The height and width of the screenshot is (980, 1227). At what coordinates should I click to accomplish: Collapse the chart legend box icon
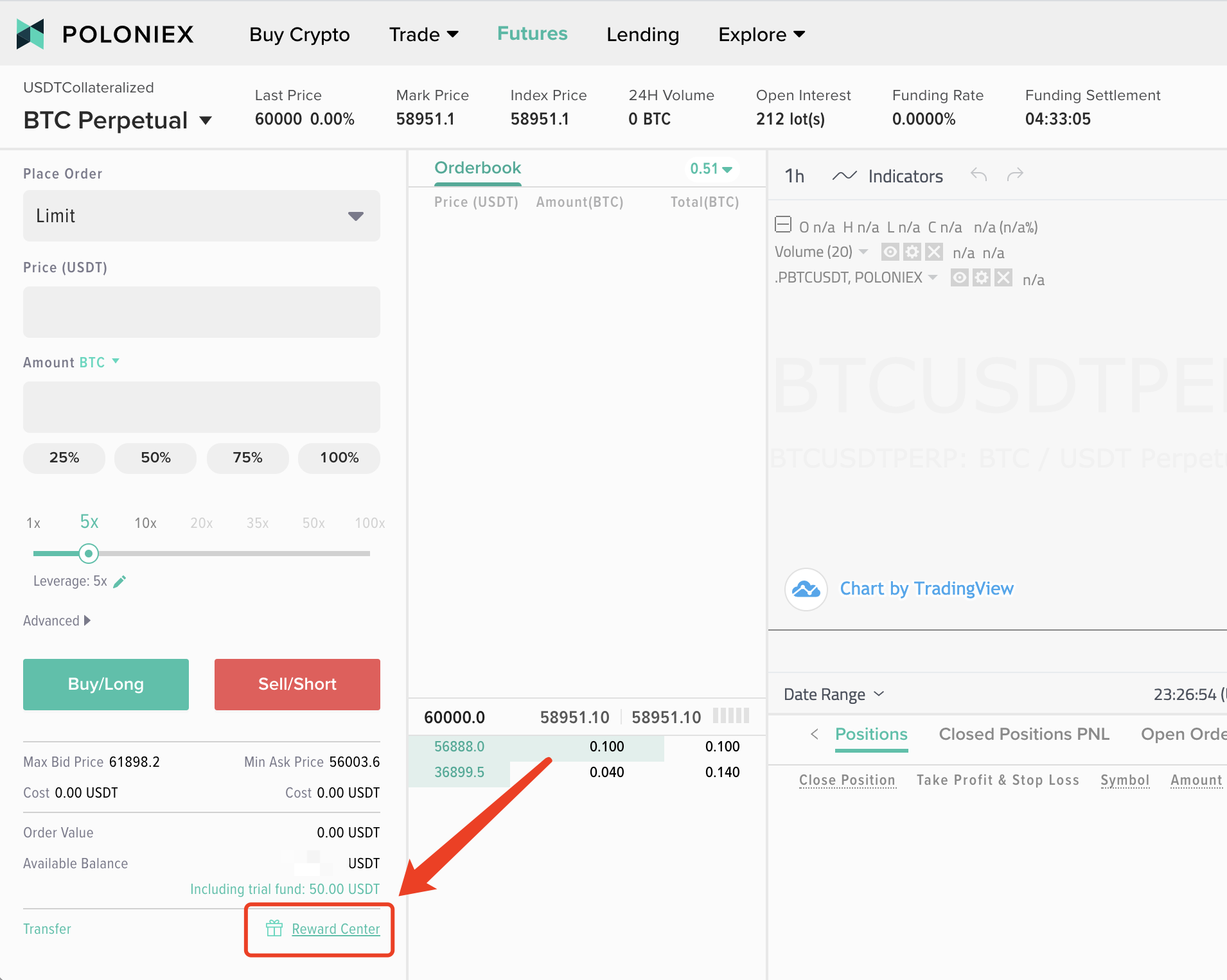[783, 225]
